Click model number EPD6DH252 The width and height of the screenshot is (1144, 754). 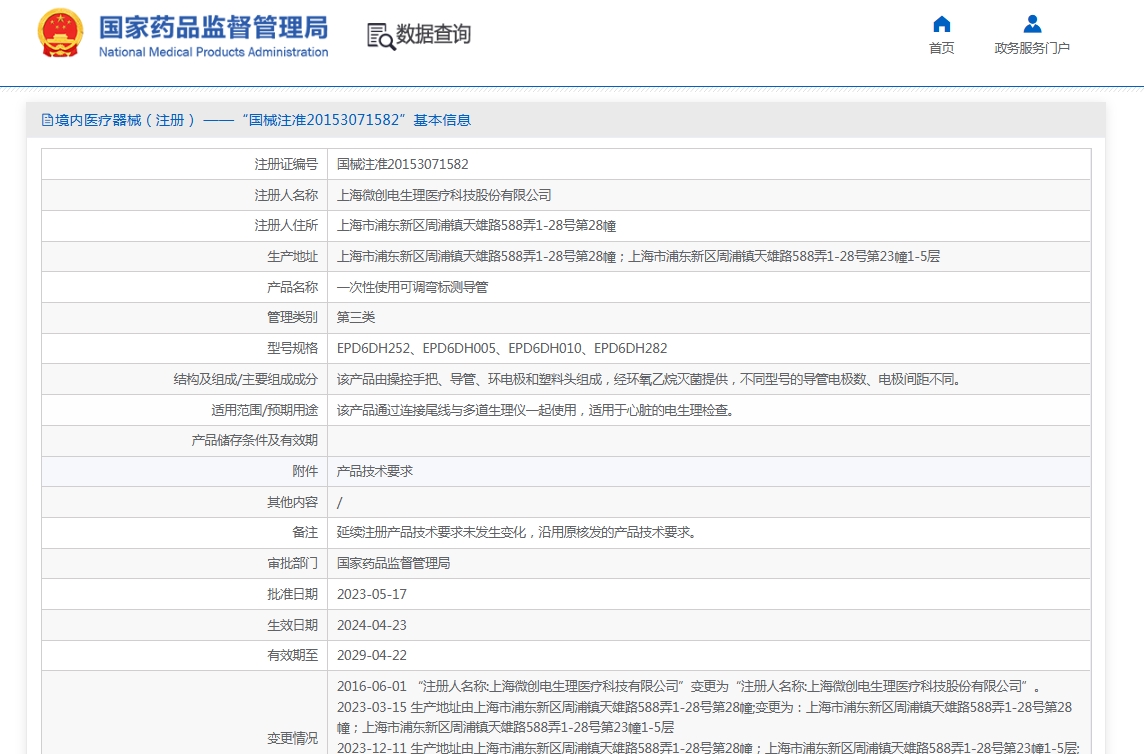pyautogui.click(x=374, y=348)
